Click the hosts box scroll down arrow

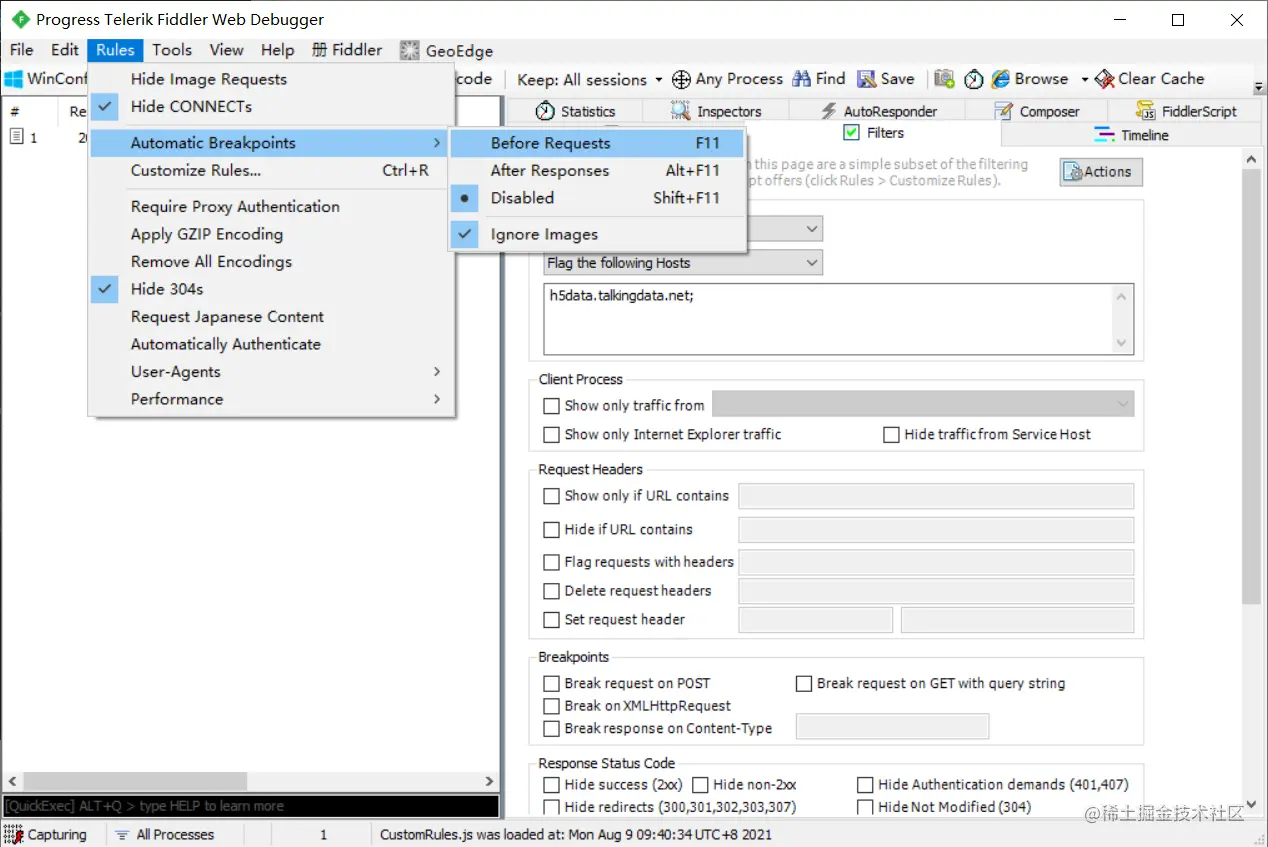coord(1123,343)
